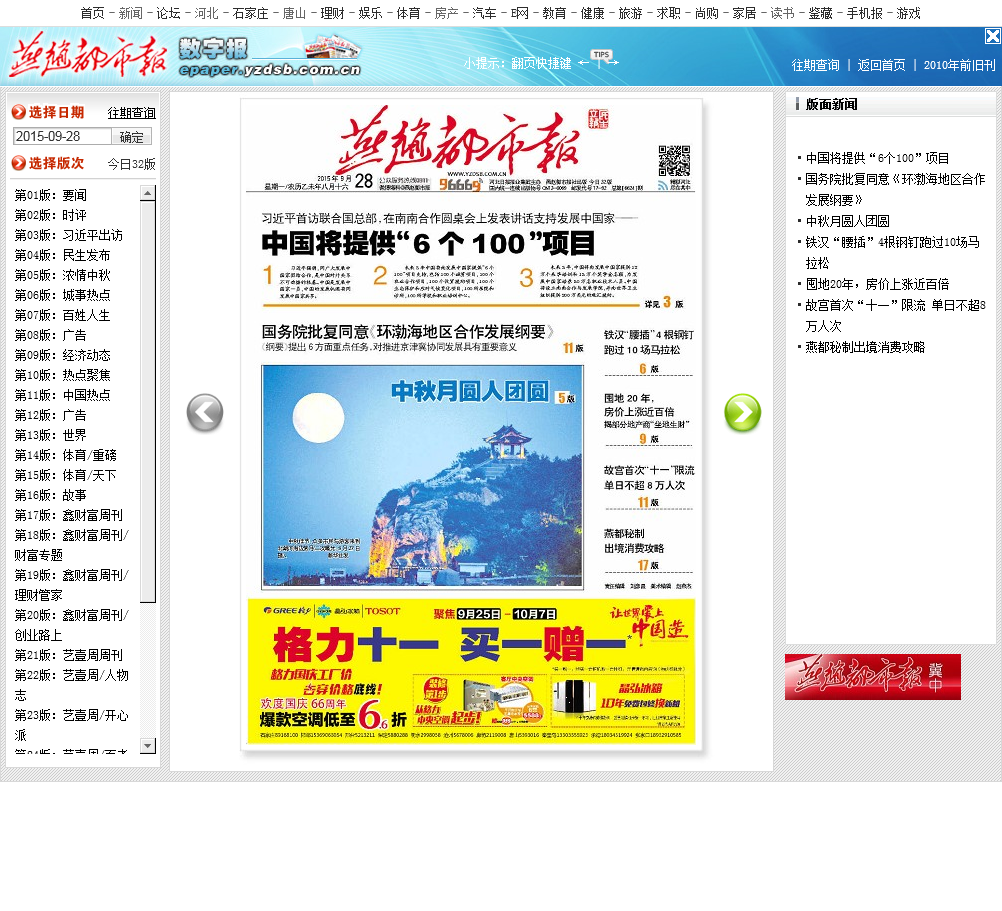Open article 故宫首次“十一”限流 in the news list
Image resolution: width=1002 pixels, height=911 pixels.
(x=895, y=316)
